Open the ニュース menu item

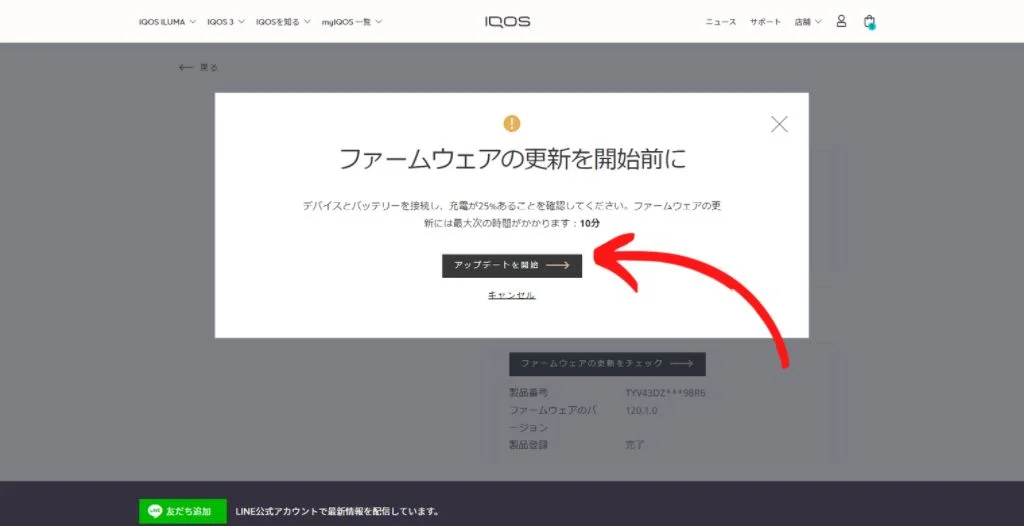pos(721,22)
